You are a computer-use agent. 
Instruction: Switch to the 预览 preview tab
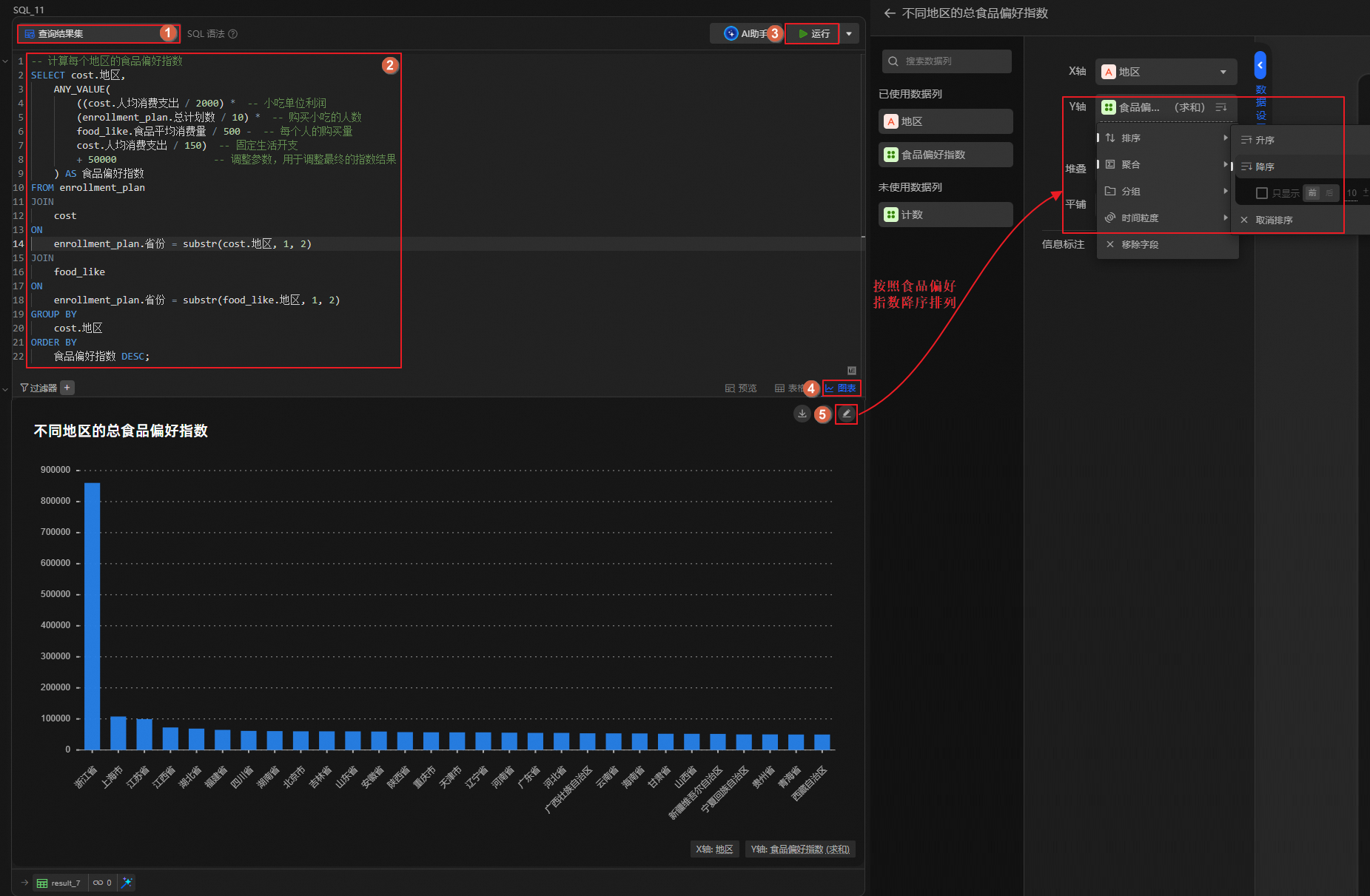point(741,388)
